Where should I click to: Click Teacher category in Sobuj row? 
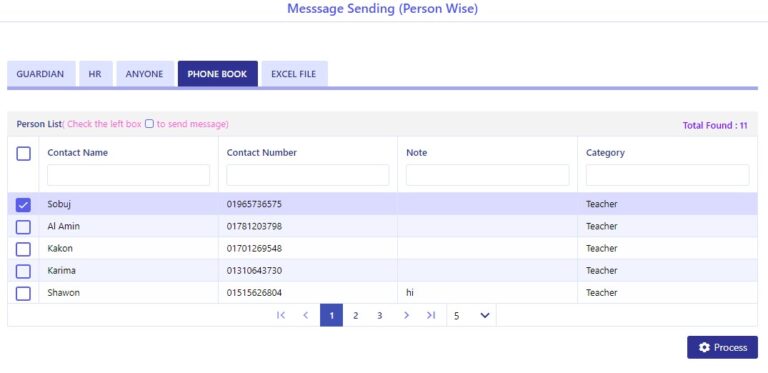(x=601, y=204)
